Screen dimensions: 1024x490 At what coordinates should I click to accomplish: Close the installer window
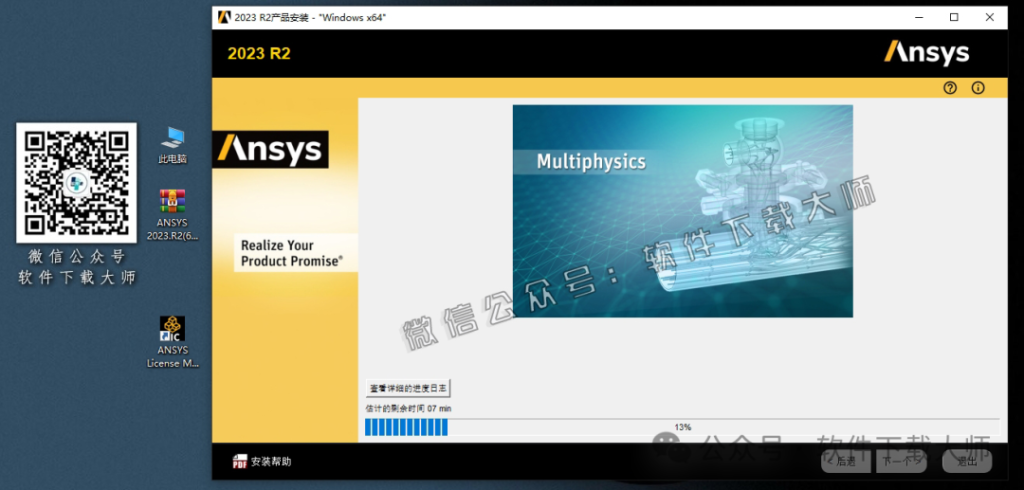[990, 18]
